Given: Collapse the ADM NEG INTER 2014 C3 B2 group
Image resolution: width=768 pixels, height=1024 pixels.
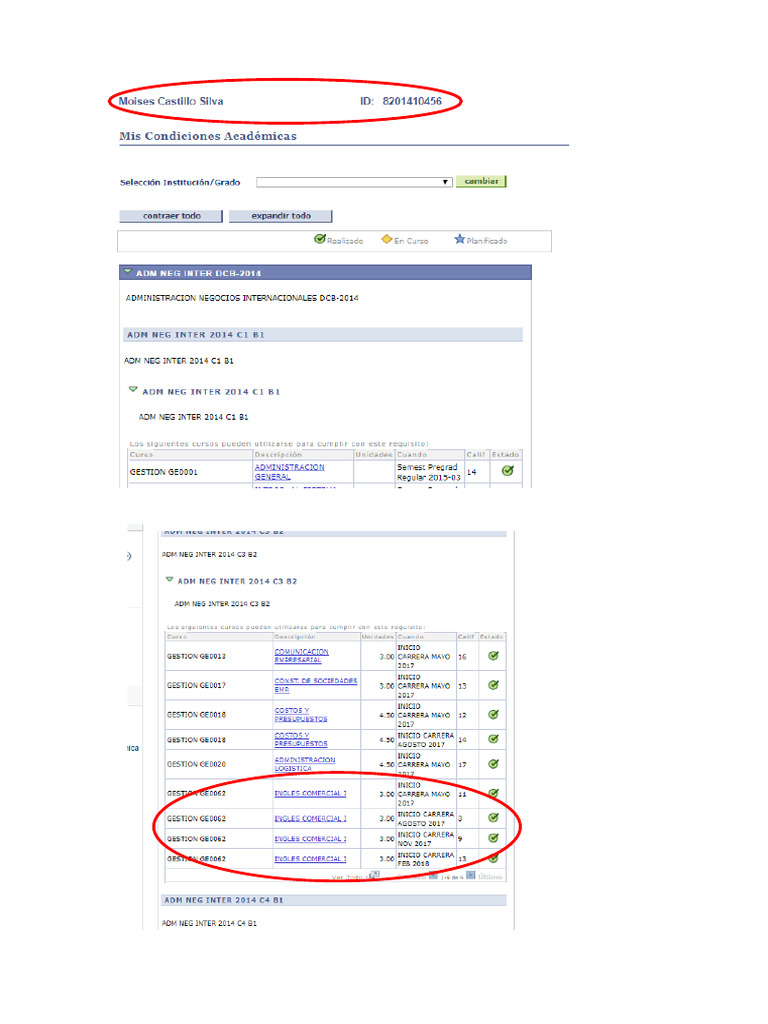Looking at the screenshot, I should (x=170, y=579).
